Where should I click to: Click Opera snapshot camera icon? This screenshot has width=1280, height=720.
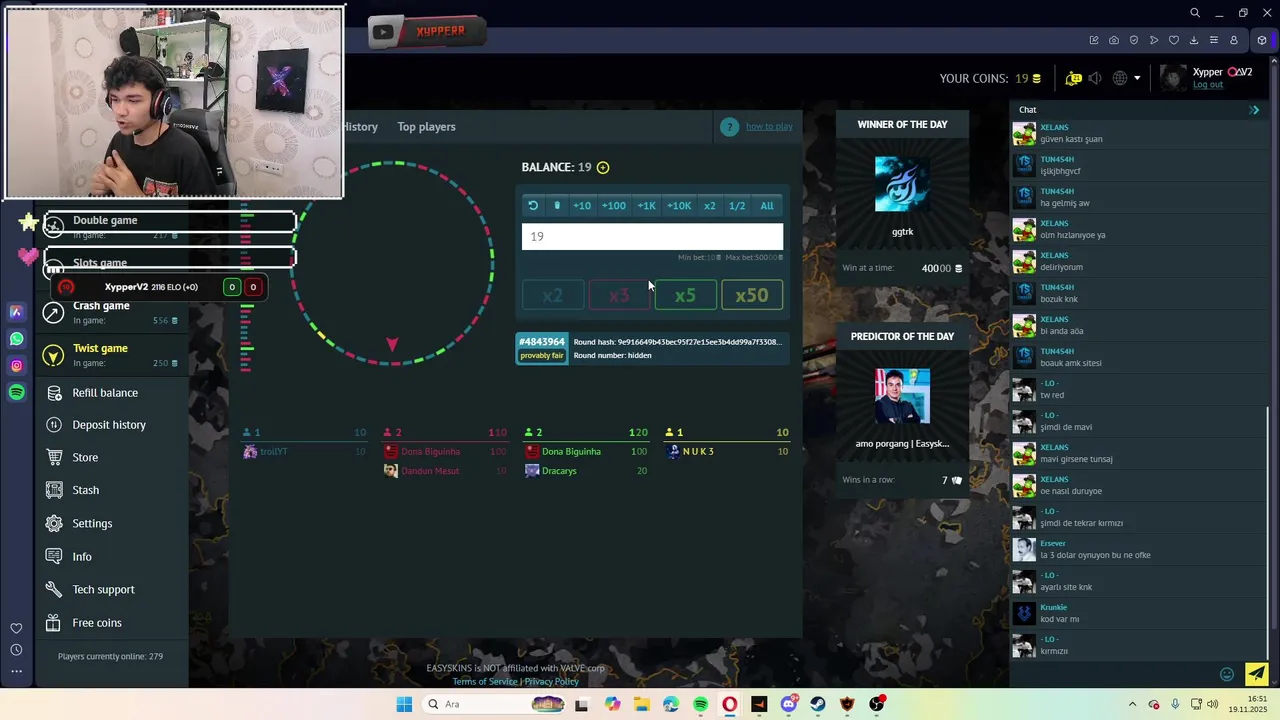point(1114,40)
